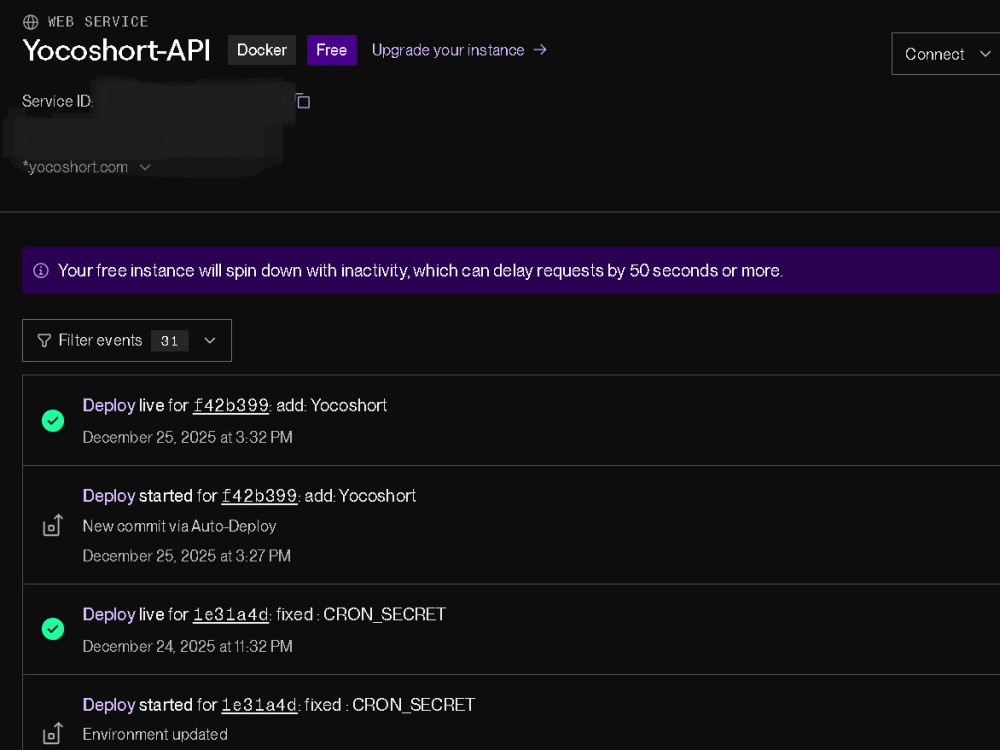
Task: Open the Connect dropdown
Action: point(946,54)
